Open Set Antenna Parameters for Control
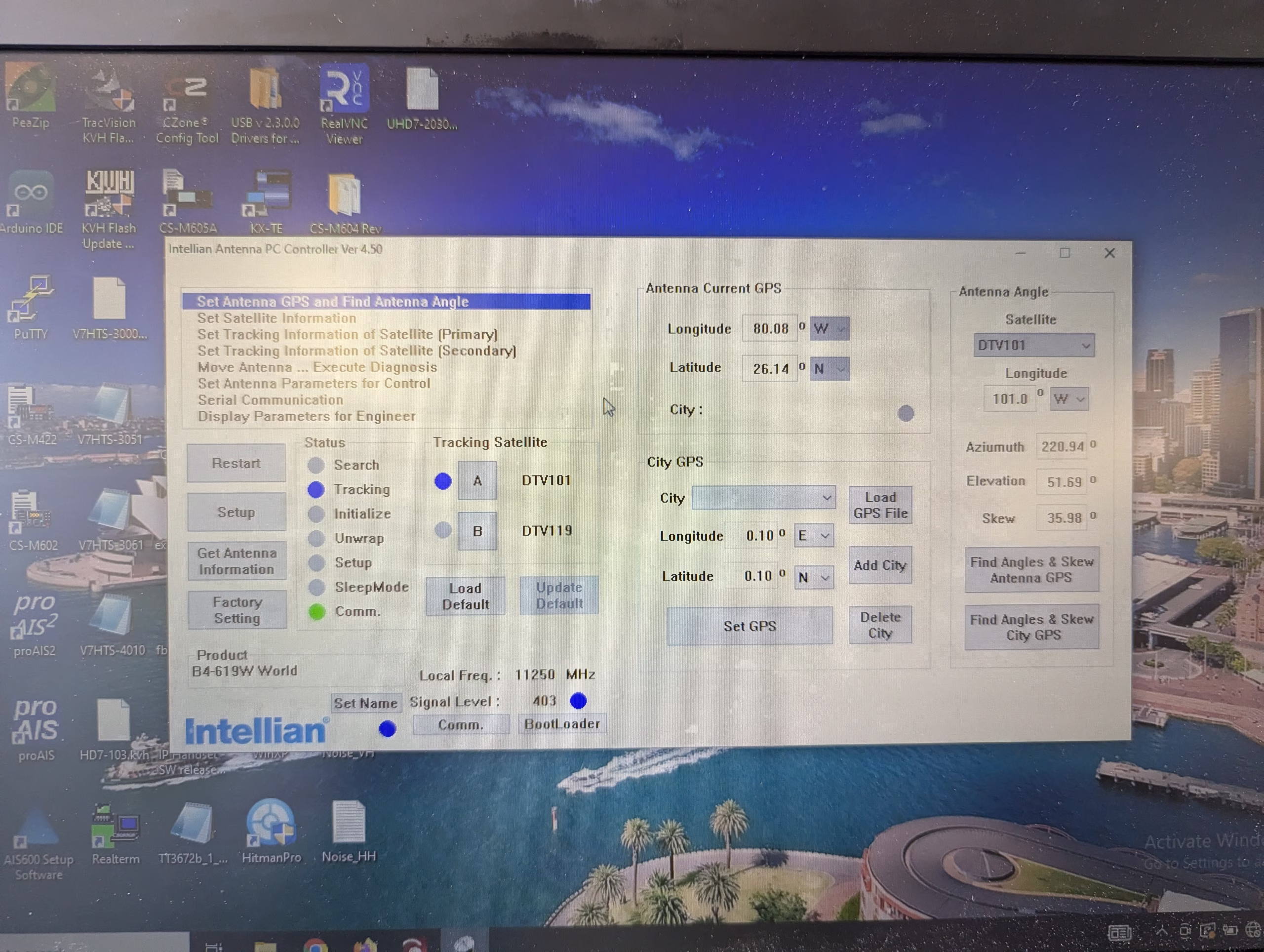Viewport: 1264px width, 952px height. tap(314, 384)
